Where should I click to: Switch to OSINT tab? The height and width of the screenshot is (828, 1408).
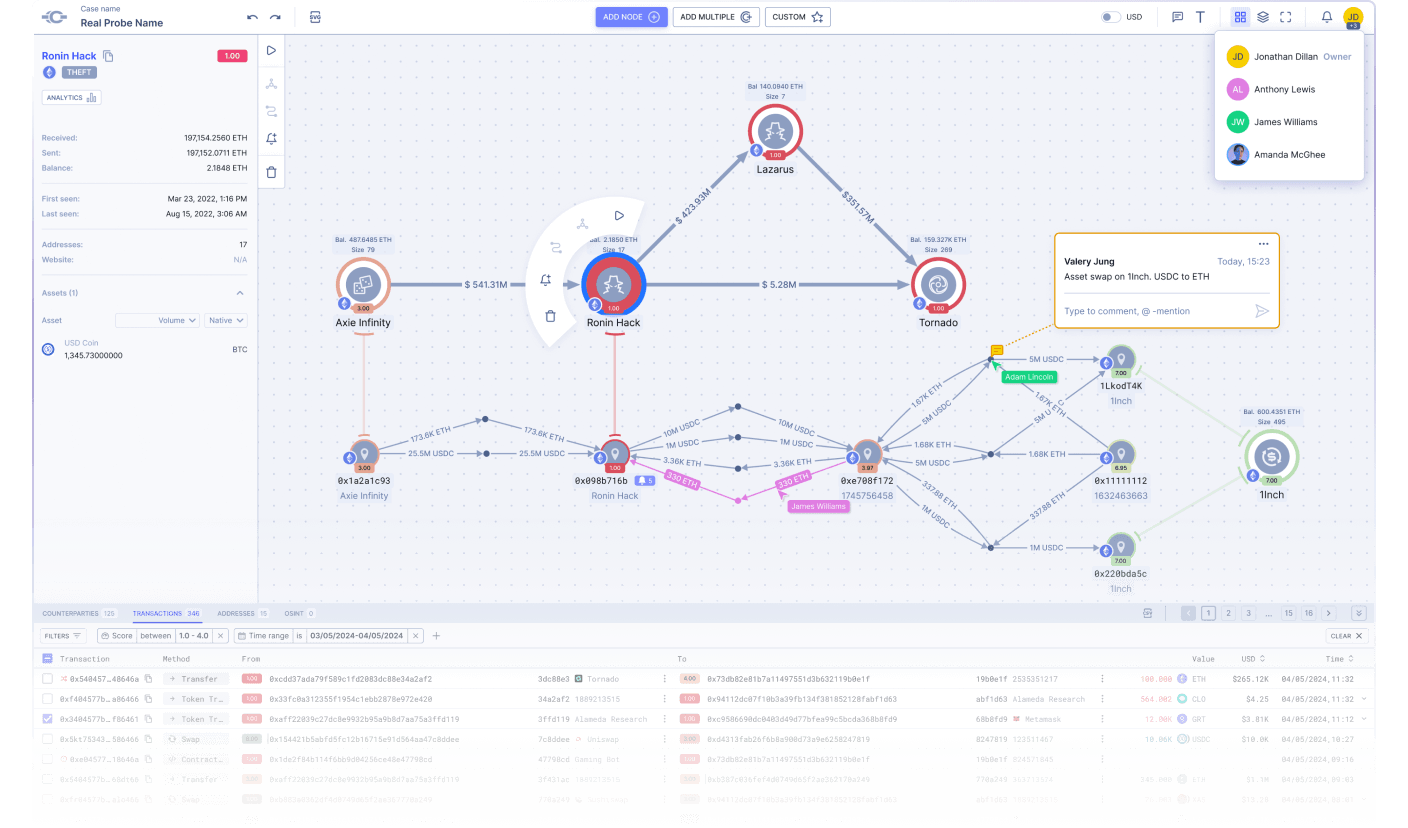coord(299,613)
